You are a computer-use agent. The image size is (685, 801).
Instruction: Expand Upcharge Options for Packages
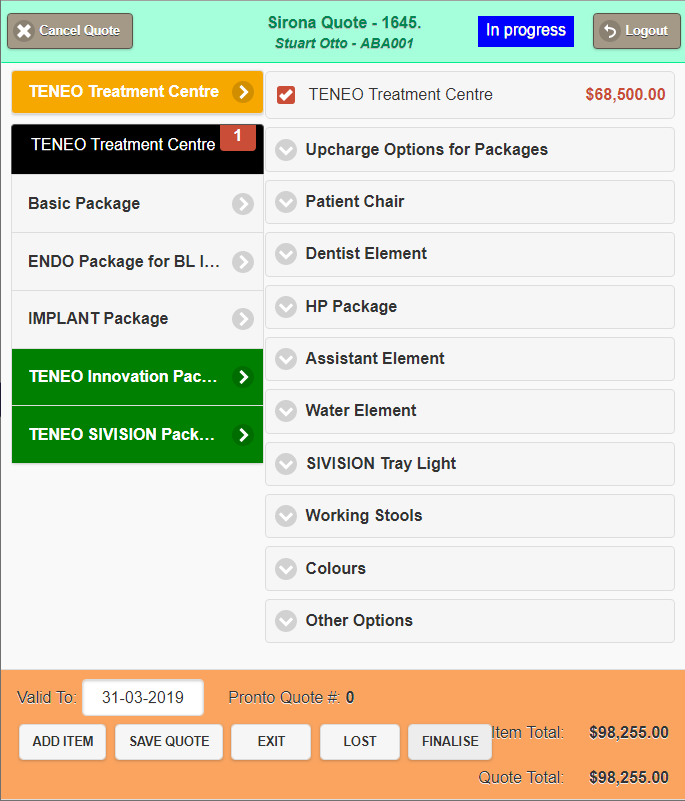[287, 150]
